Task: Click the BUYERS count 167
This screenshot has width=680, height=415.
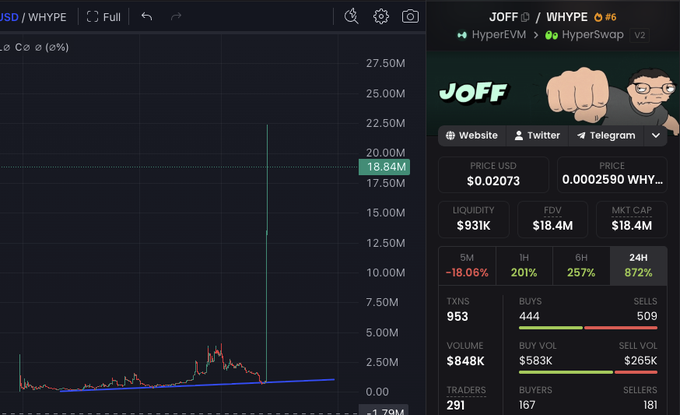Action: 527,405
